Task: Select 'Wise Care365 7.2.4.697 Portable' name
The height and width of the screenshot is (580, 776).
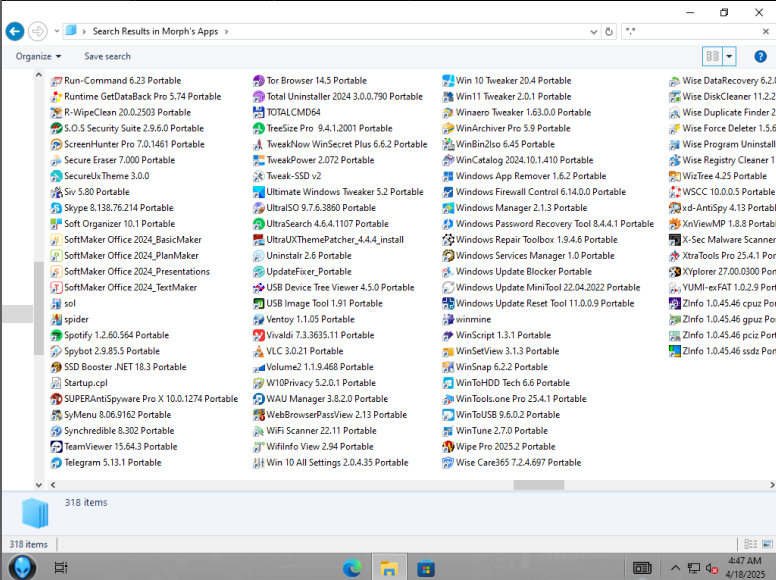Action: click(519, 463)
